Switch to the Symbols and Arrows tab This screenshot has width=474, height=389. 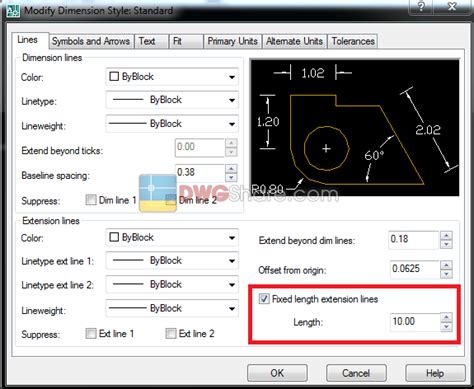(x=91, y=41)
